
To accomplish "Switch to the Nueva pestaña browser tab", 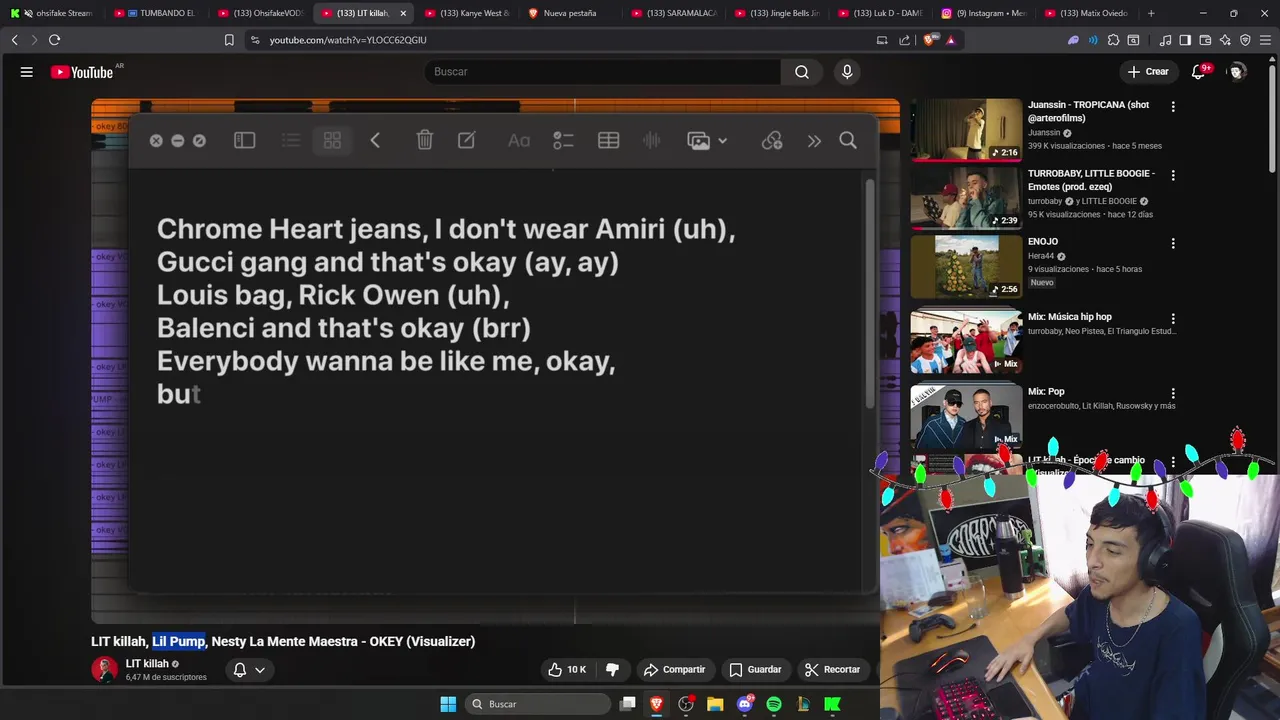I will click(x=570, y=13).
